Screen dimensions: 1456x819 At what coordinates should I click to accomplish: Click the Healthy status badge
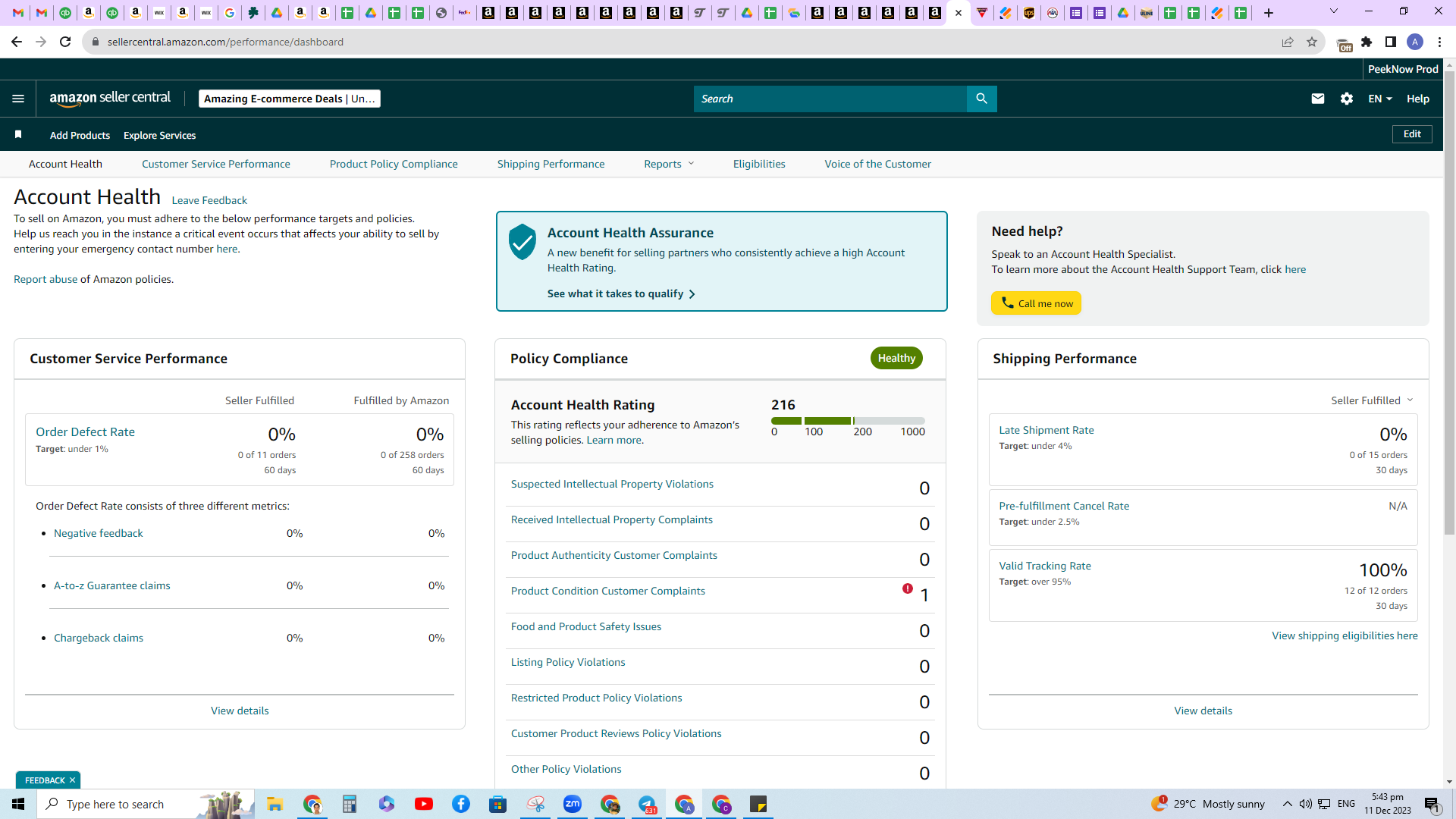pos(896,358)
